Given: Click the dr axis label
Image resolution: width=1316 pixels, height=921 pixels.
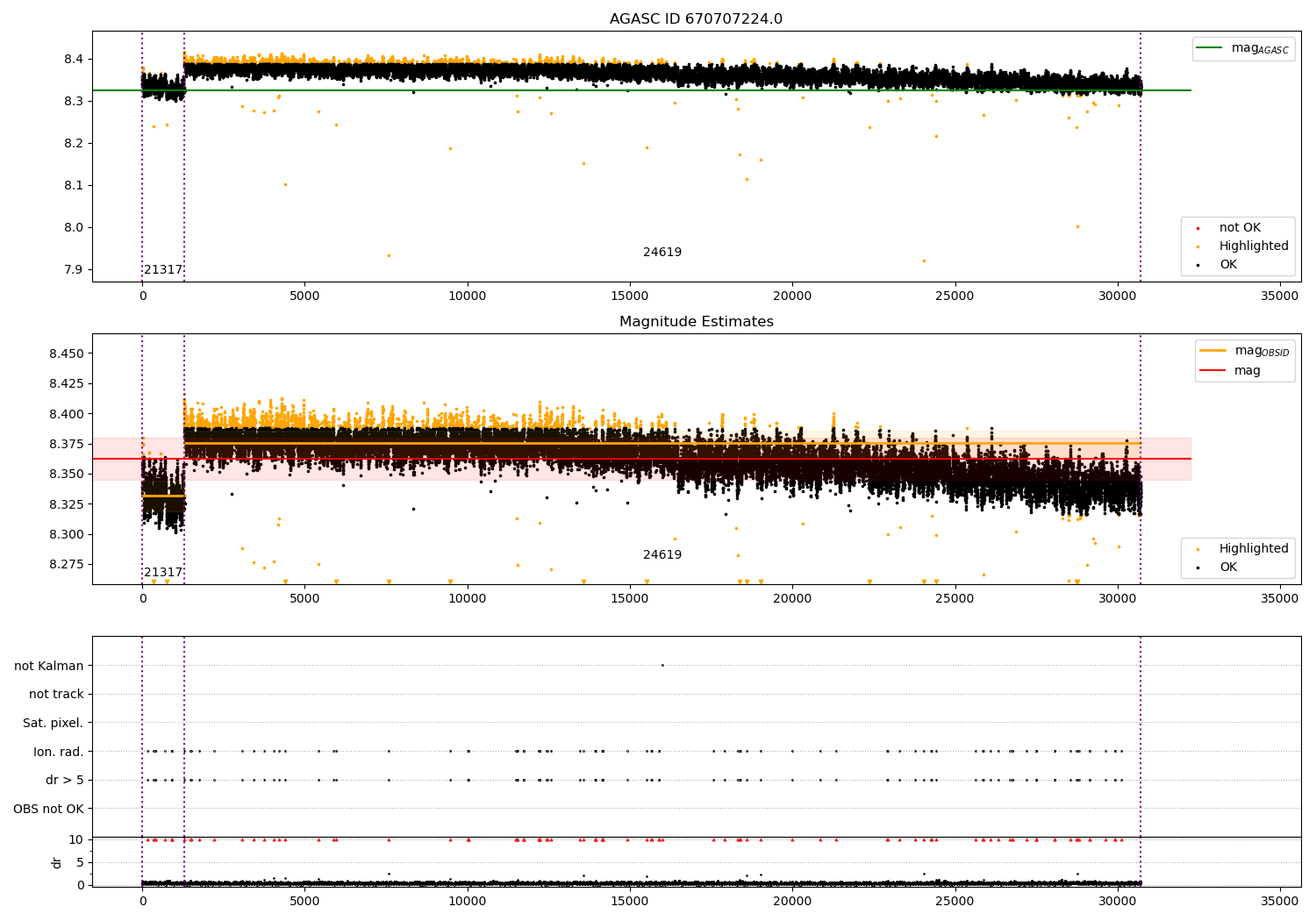Looking at the screenshot, I should pyautogui.click(x=57, y=862).
